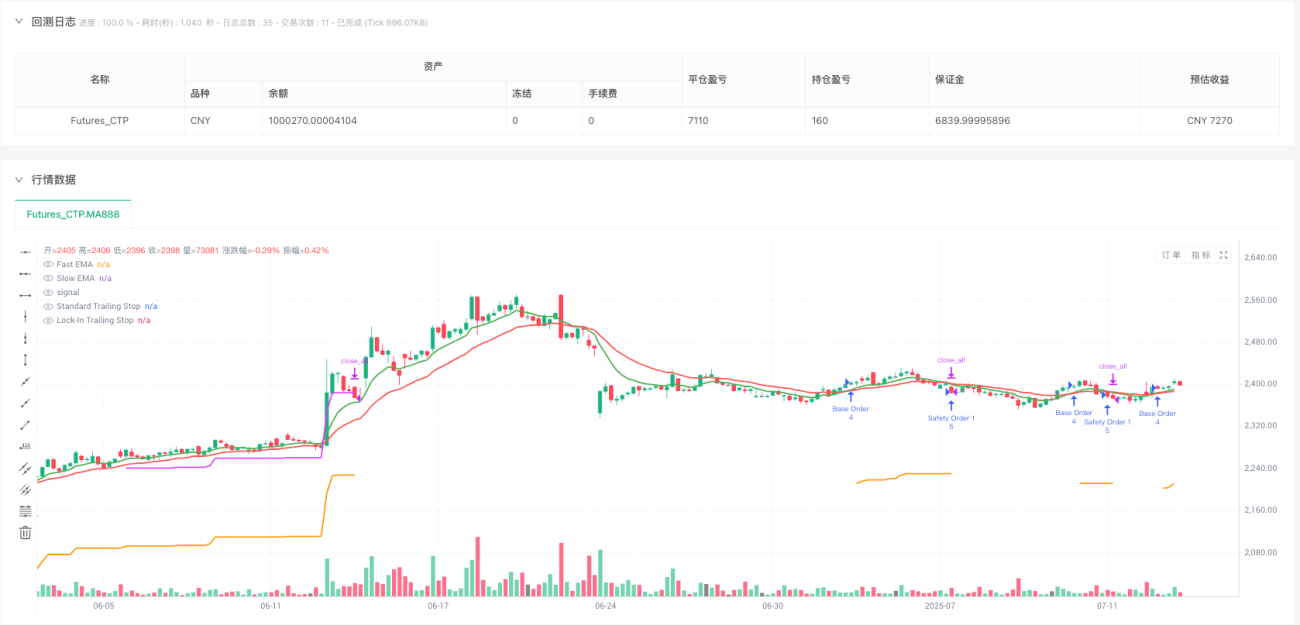Screen dimensions: 1300x625
Task: Select the Futures_CTP.MA888 tab
Action: point(73,214)
